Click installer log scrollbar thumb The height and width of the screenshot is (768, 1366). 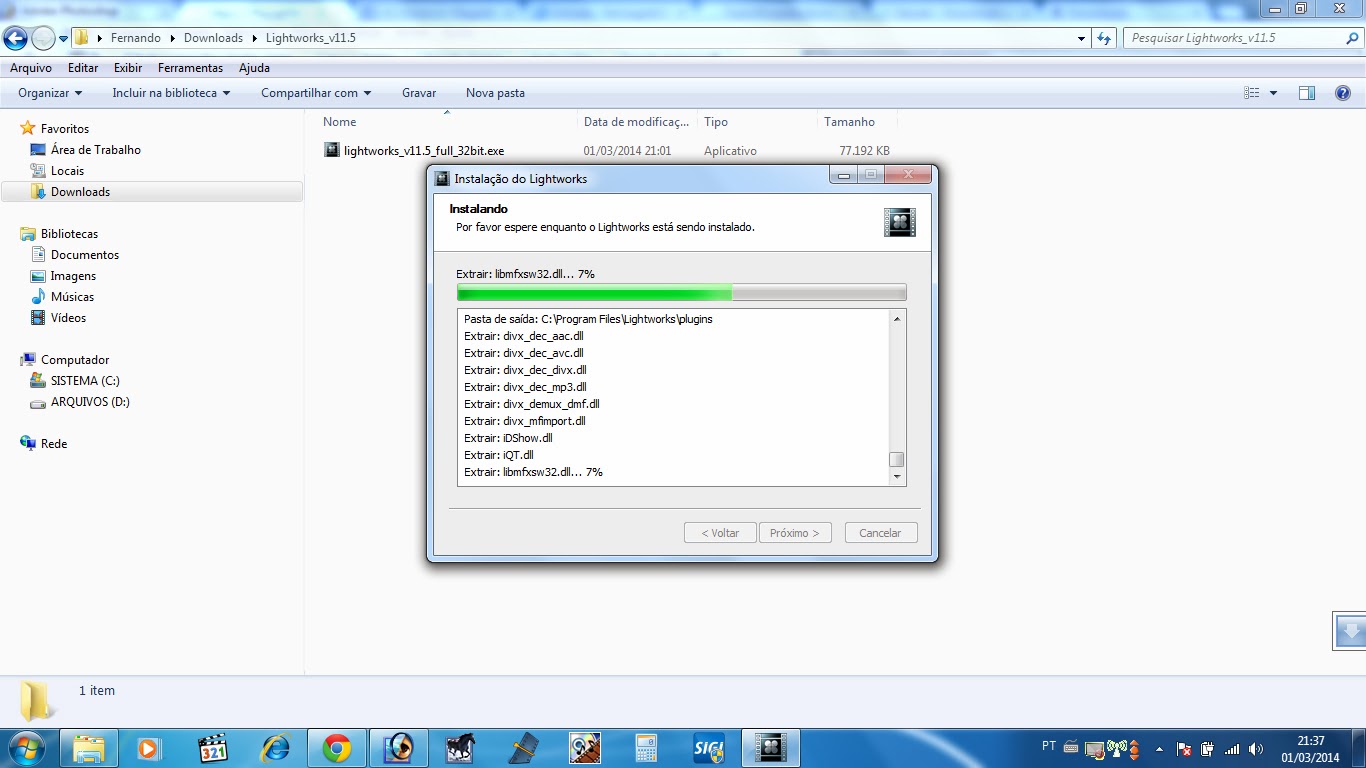tap(897, 460)
